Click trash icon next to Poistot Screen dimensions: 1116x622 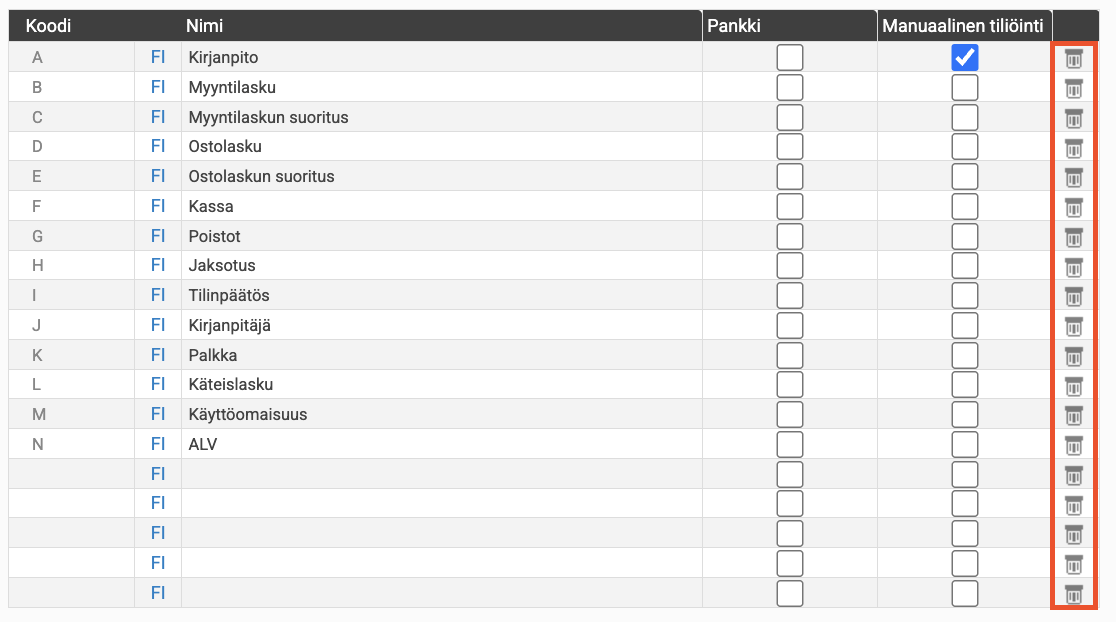pos(1073,237)
